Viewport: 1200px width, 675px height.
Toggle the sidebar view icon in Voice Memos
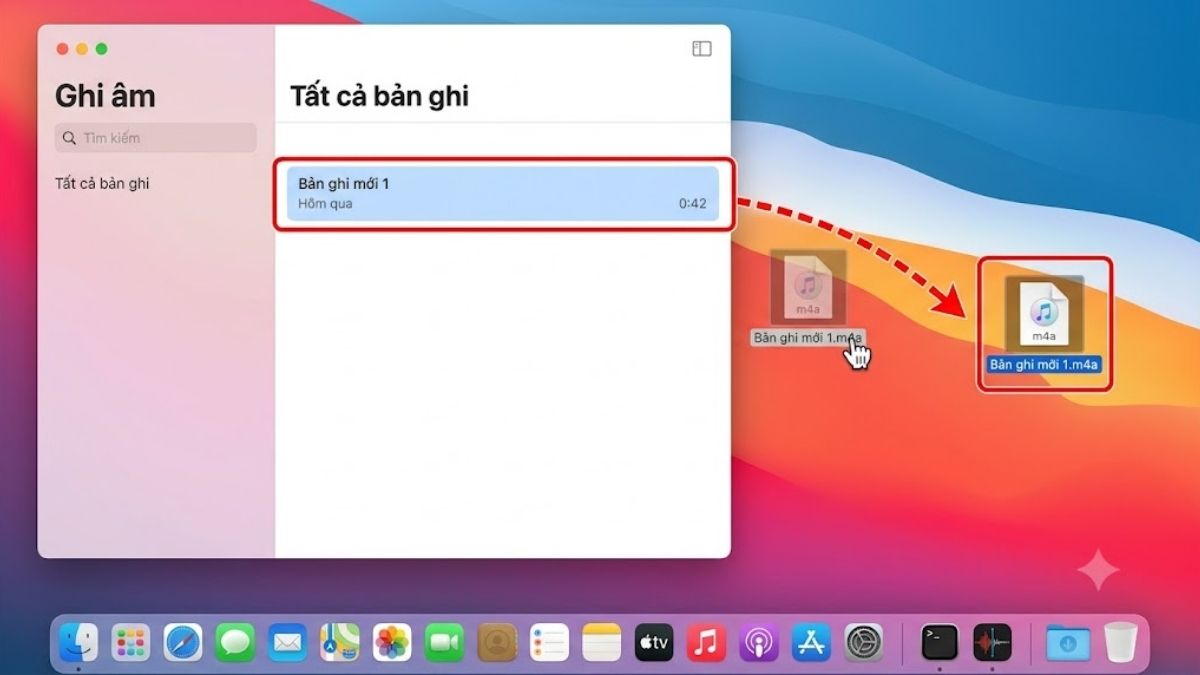(x=701, y=48)
